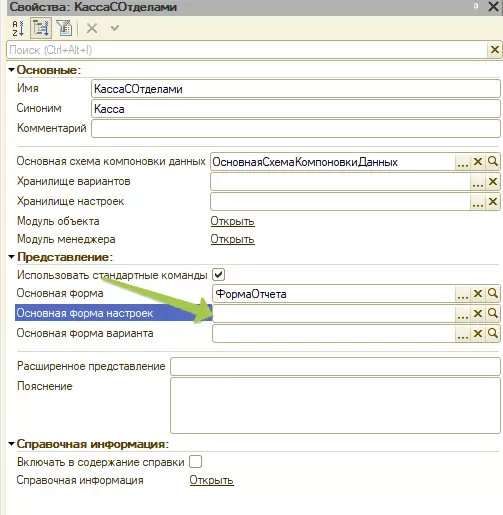Clear the search field with its X

point(495,50)
